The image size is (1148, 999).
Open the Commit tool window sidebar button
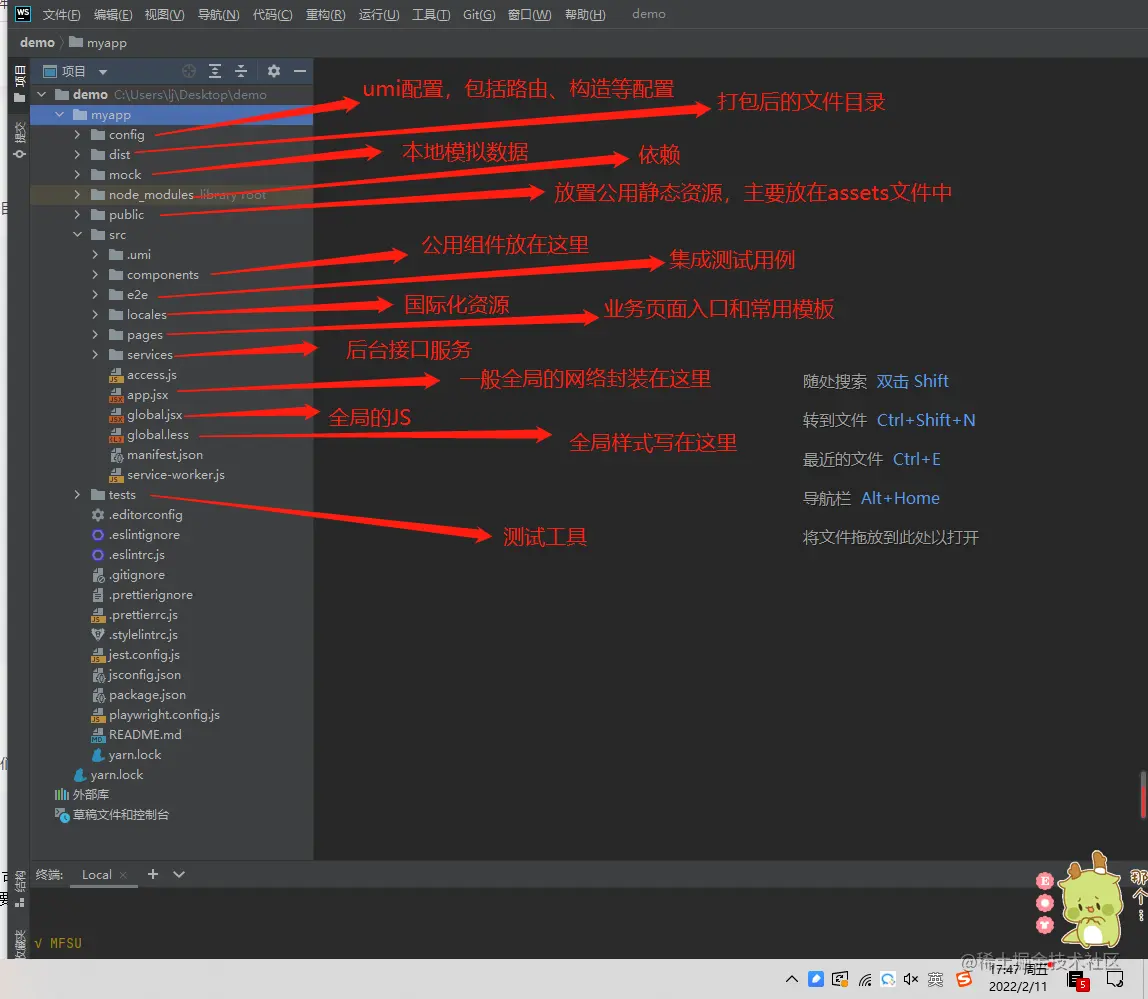point(20,139)
